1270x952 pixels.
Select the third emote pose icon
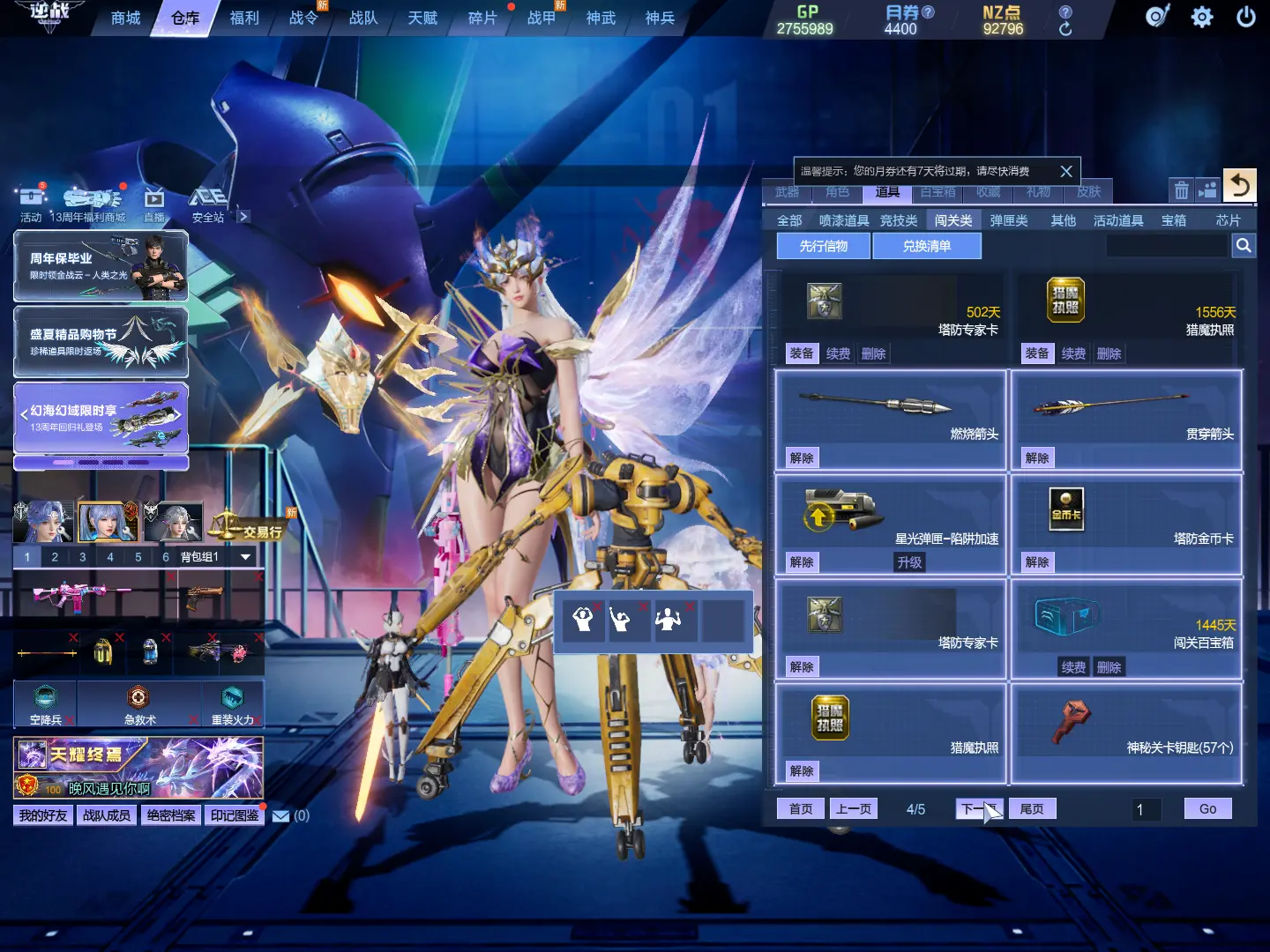pos(676,621)
